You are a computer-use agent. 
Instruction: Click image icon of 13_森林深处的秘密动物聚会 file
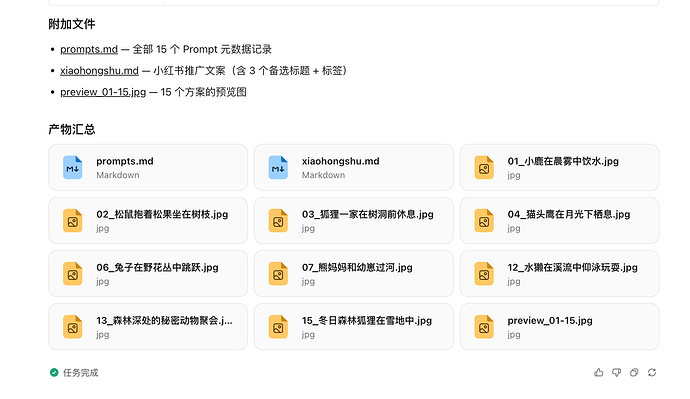pyautogui.click(x=73, y=327)
